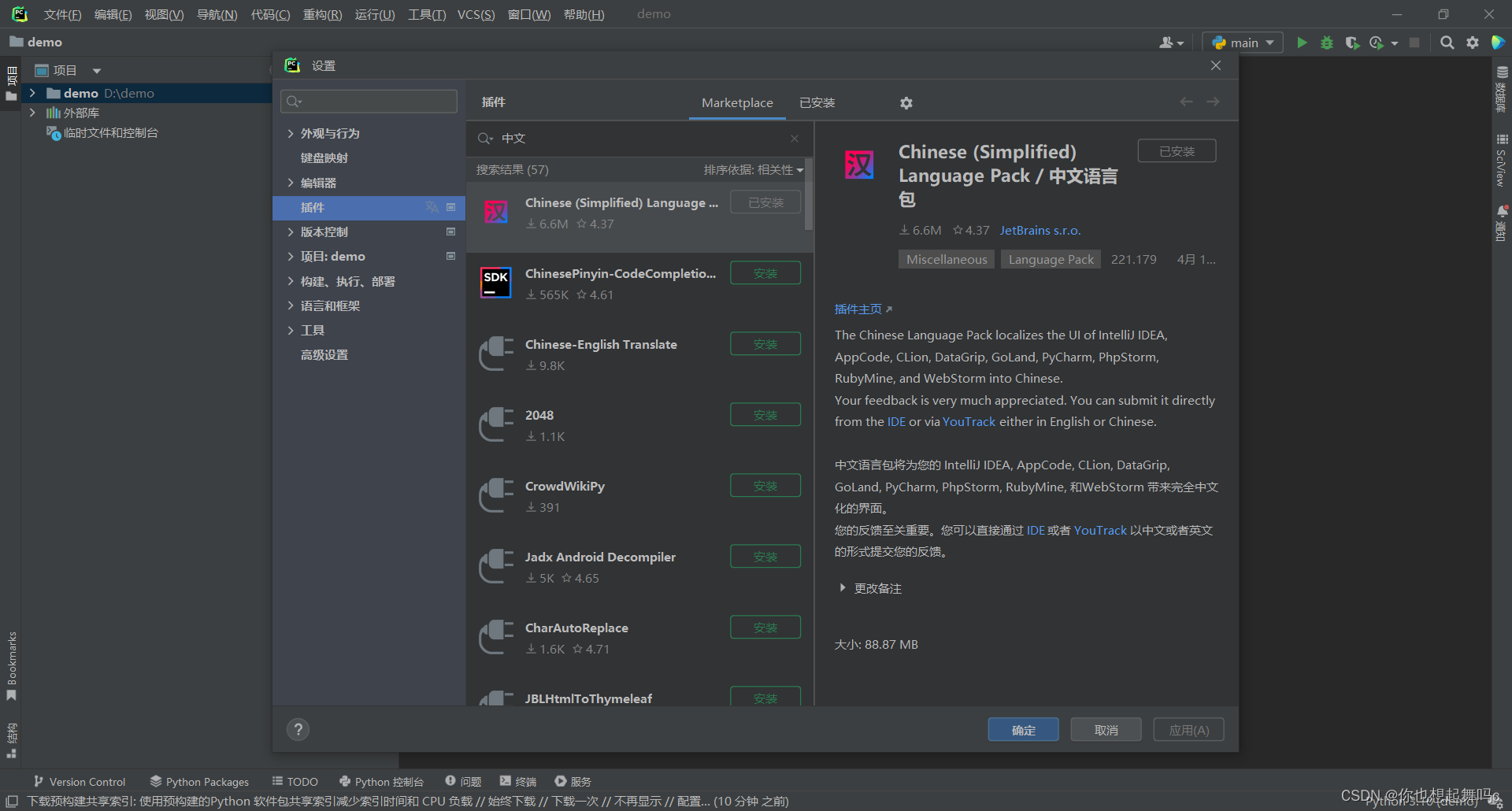Select 键盘映射 settings item
The width and height of the screenshot is (1512, 811).
click(324, 157)
